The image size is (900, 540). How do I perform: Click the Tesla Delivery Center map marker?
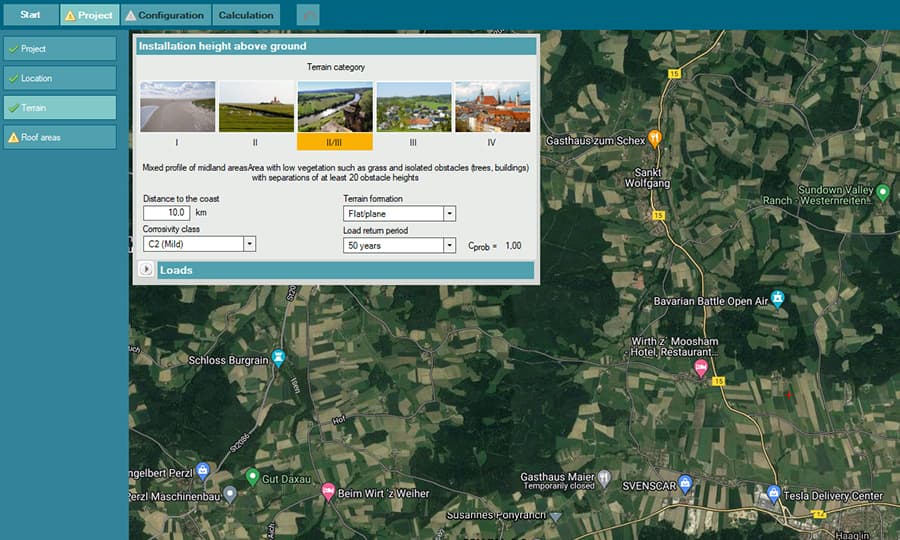773,493
